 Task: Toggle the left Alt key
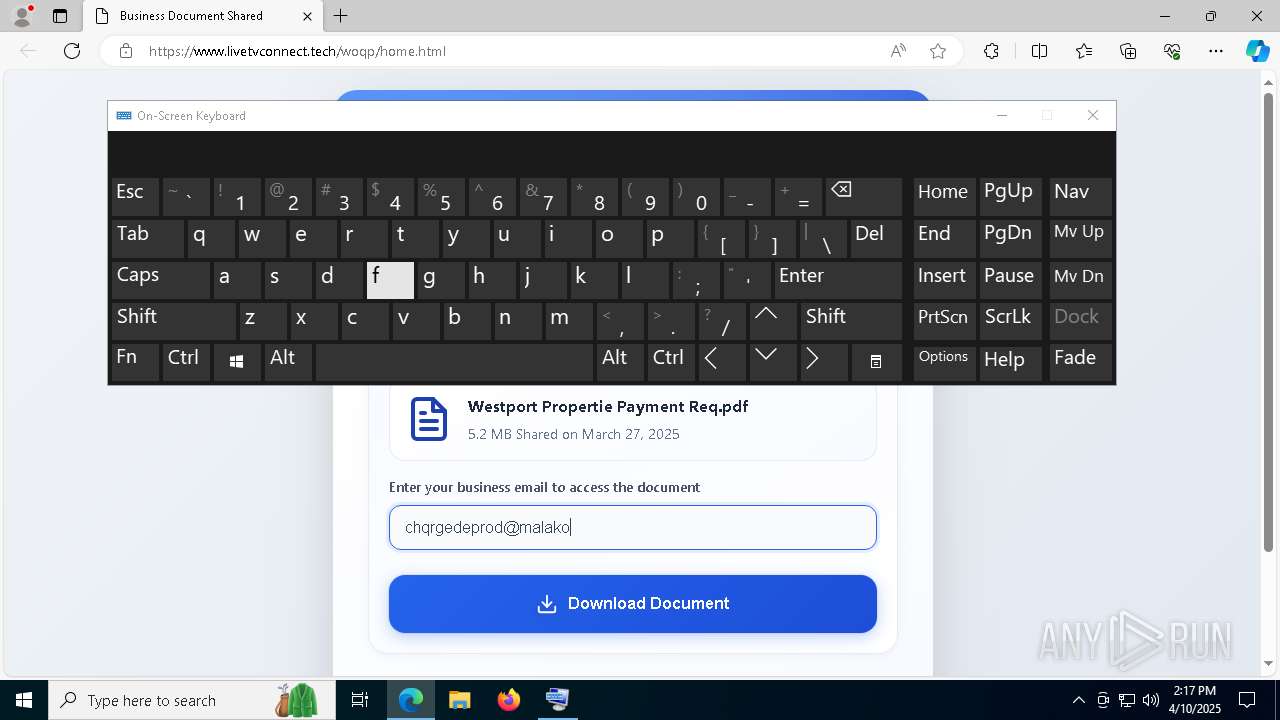288,362
